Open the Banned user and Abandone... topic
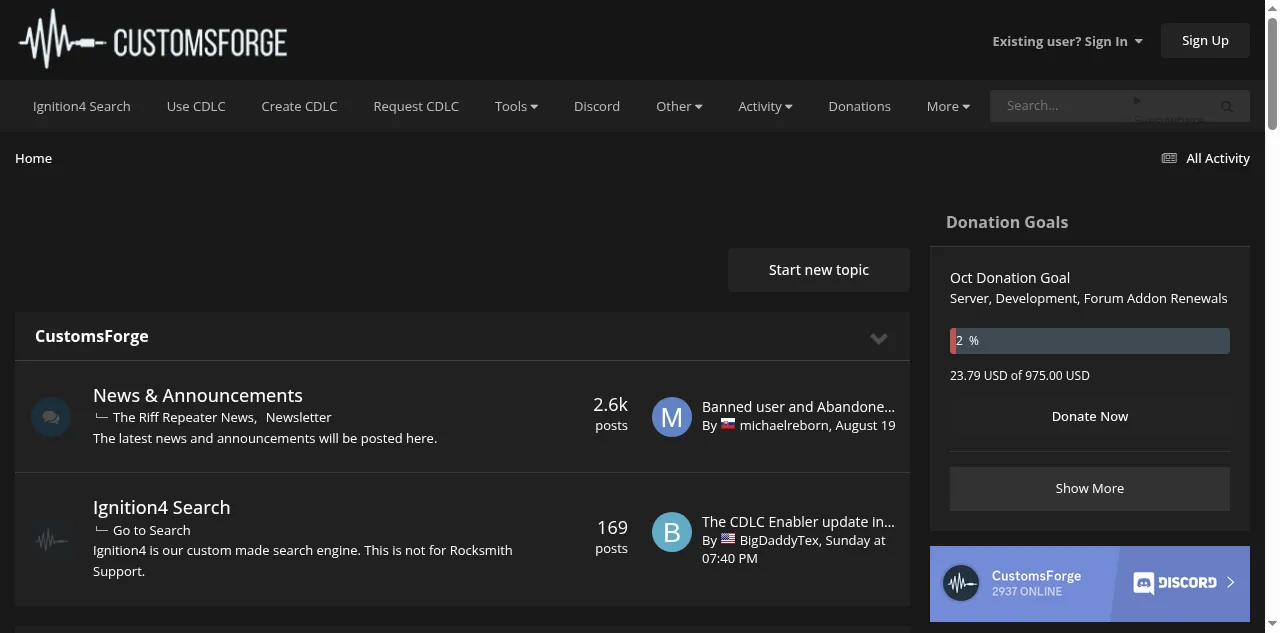Screen dimensions: 1280x633 coord(798,407)
